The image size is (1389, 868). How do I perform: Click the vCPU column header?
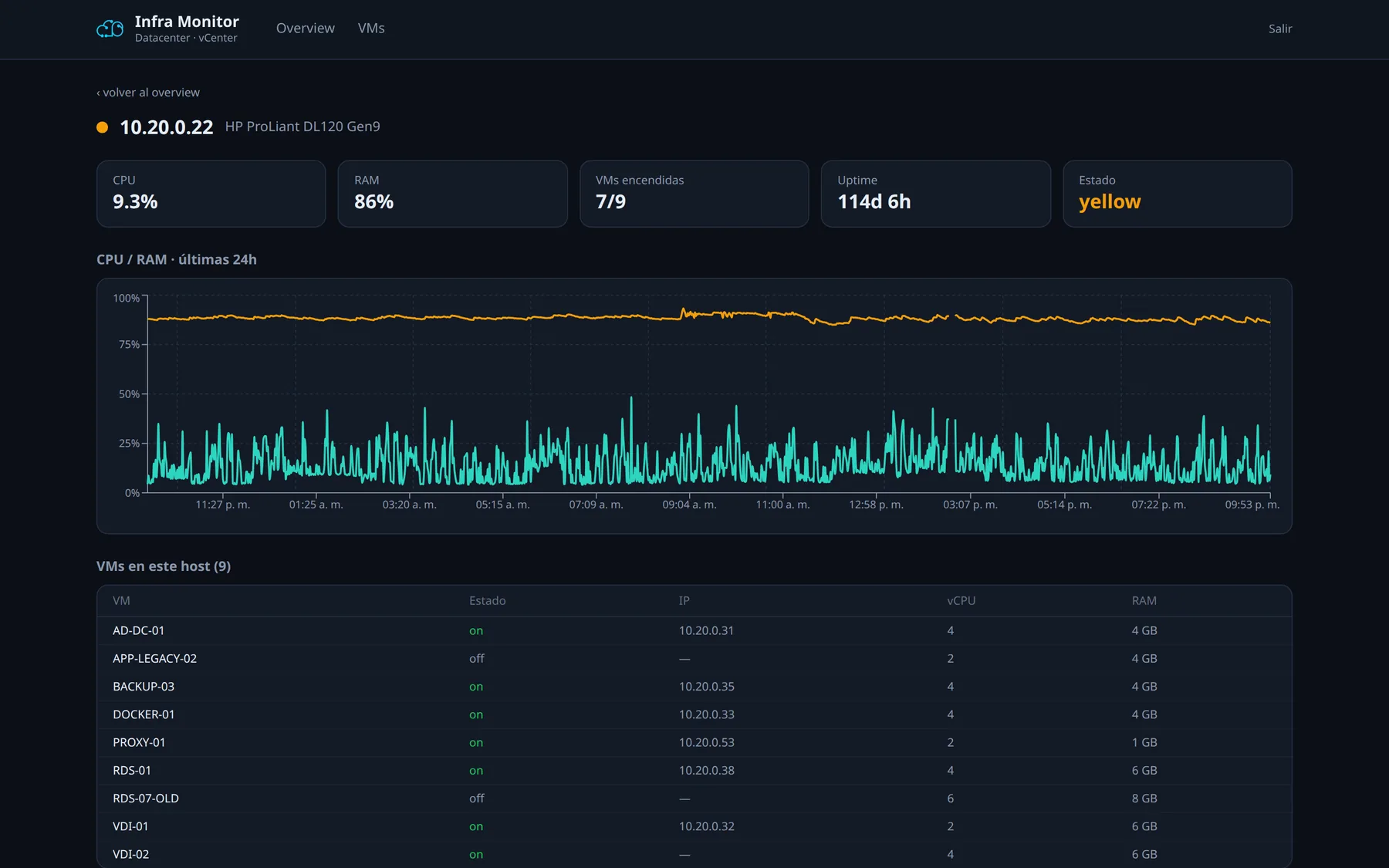pos(961,601)
